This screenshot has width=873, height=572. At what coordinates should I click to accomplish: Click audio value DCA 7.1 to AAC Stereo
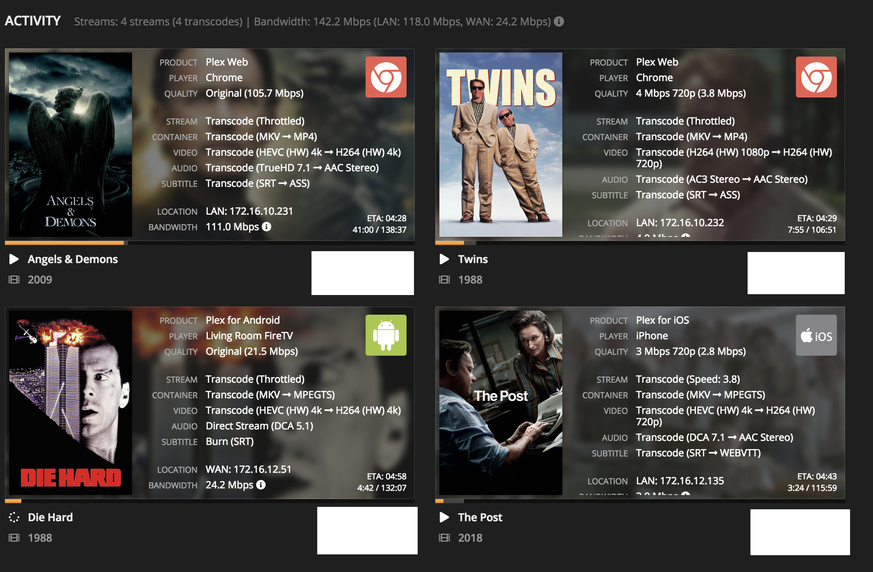714,438
